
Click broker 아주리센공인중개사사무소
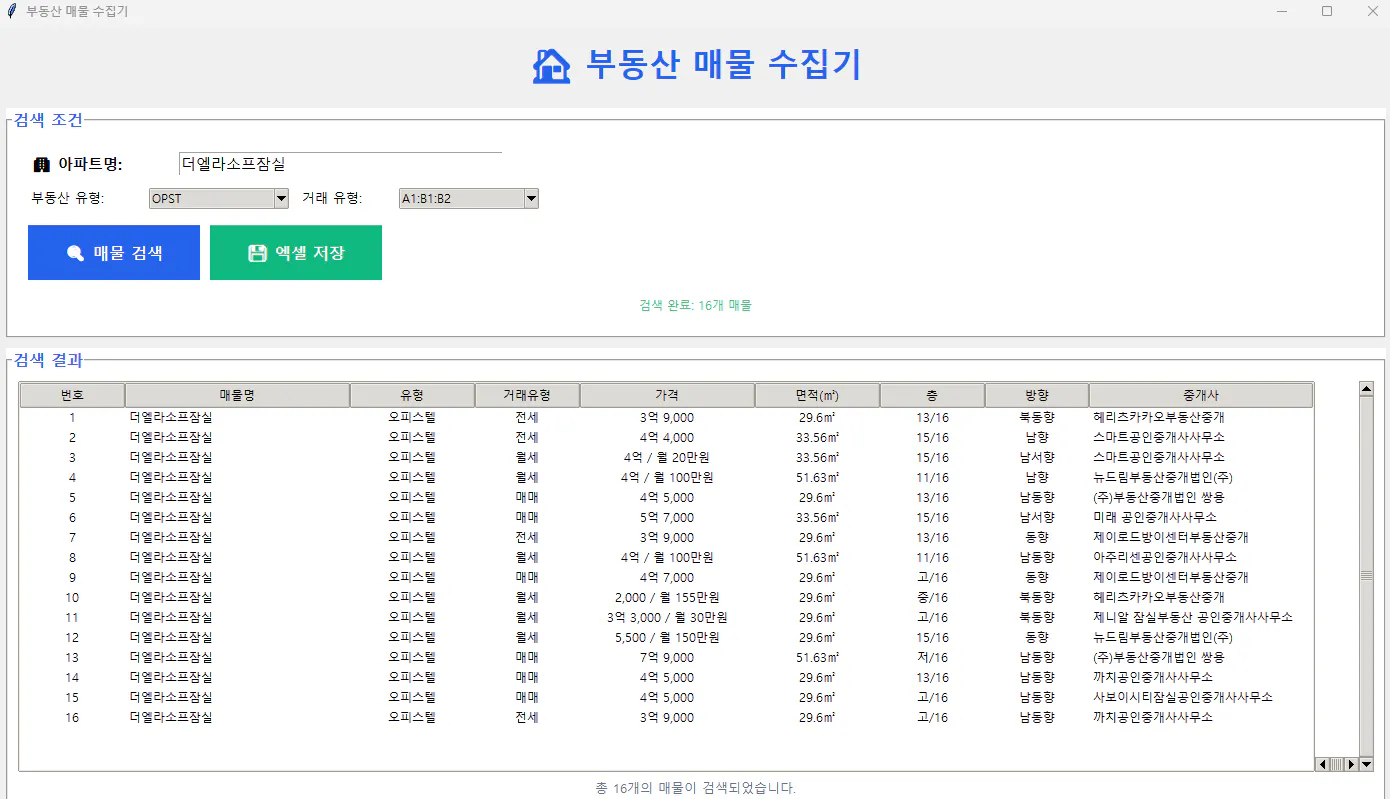click(x=1165, y=557)
